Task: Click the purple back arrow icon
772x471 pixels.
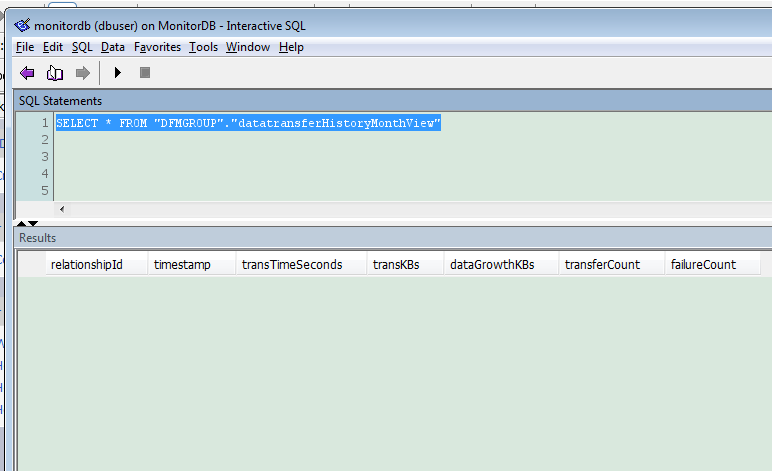Action: click(x=27, y=73)
